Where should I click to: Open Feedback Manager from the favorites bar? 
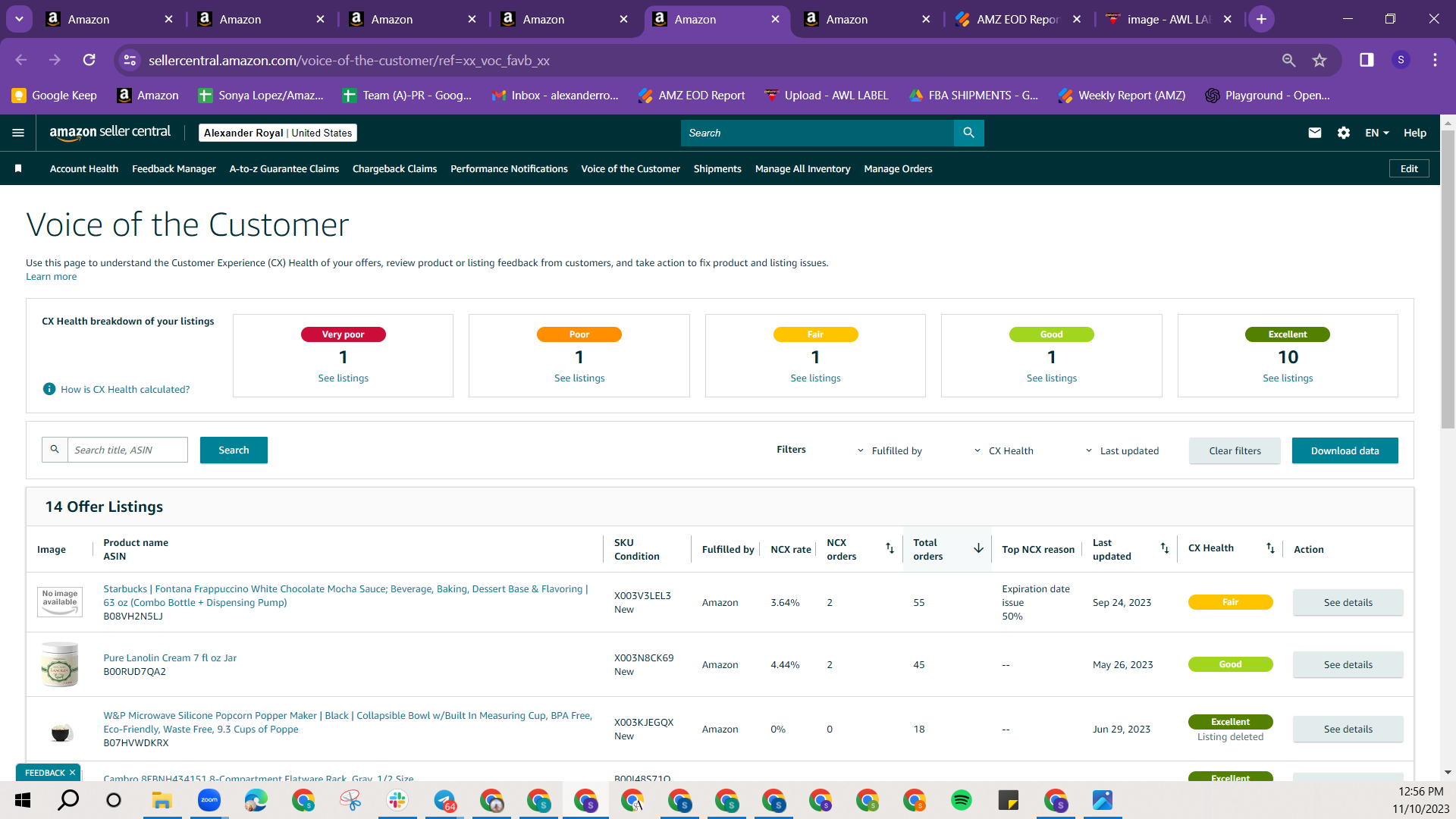(x=174, y=168)
